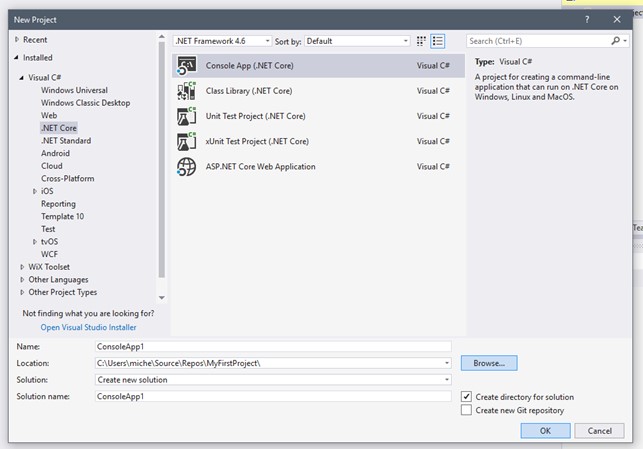The height and width of the screenshot is (449, 643).
Task: Switch template list to small icons view
Action: [x=421, y=41]
